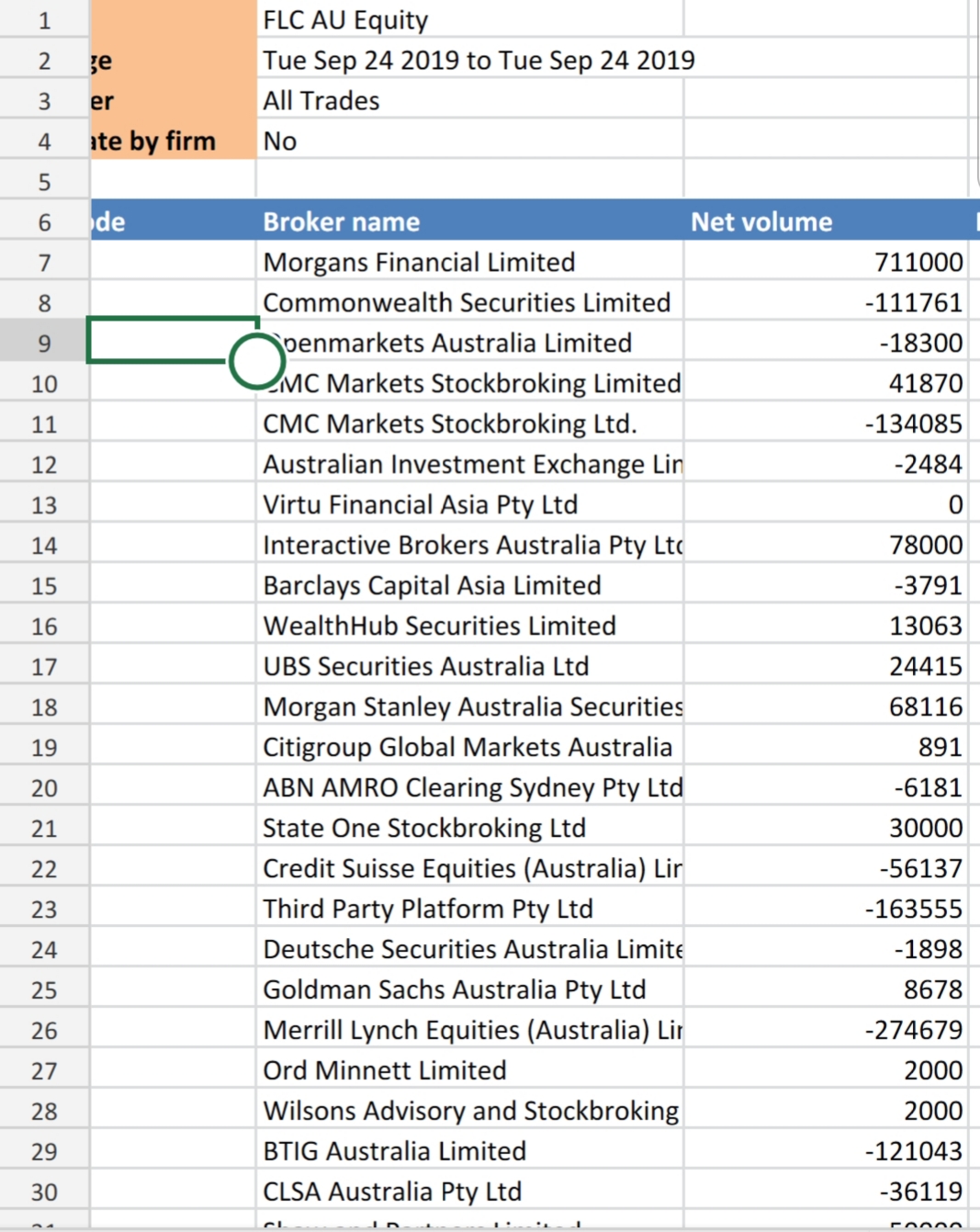
Task: Select the 'Net volume' header cell
Action: (x=826, y=221)
